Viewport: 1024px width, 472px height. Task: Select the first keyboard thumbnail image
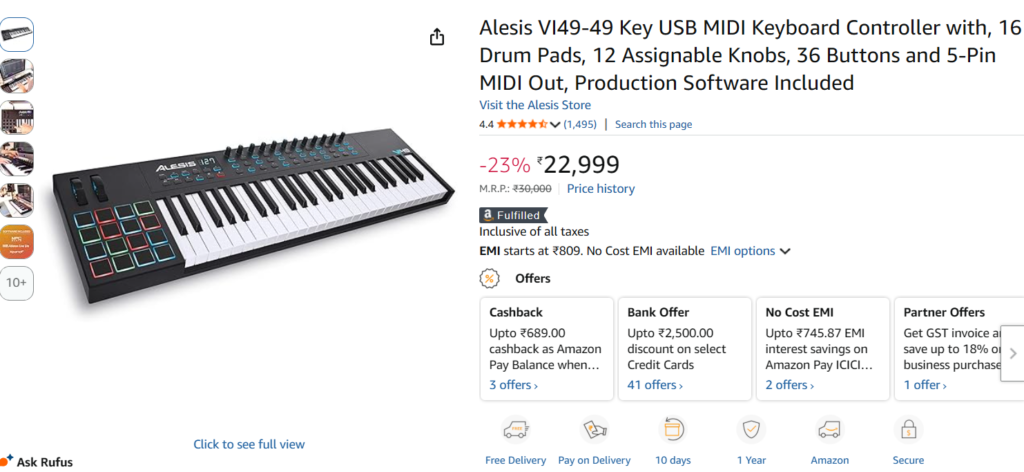(x=17, y=34)
